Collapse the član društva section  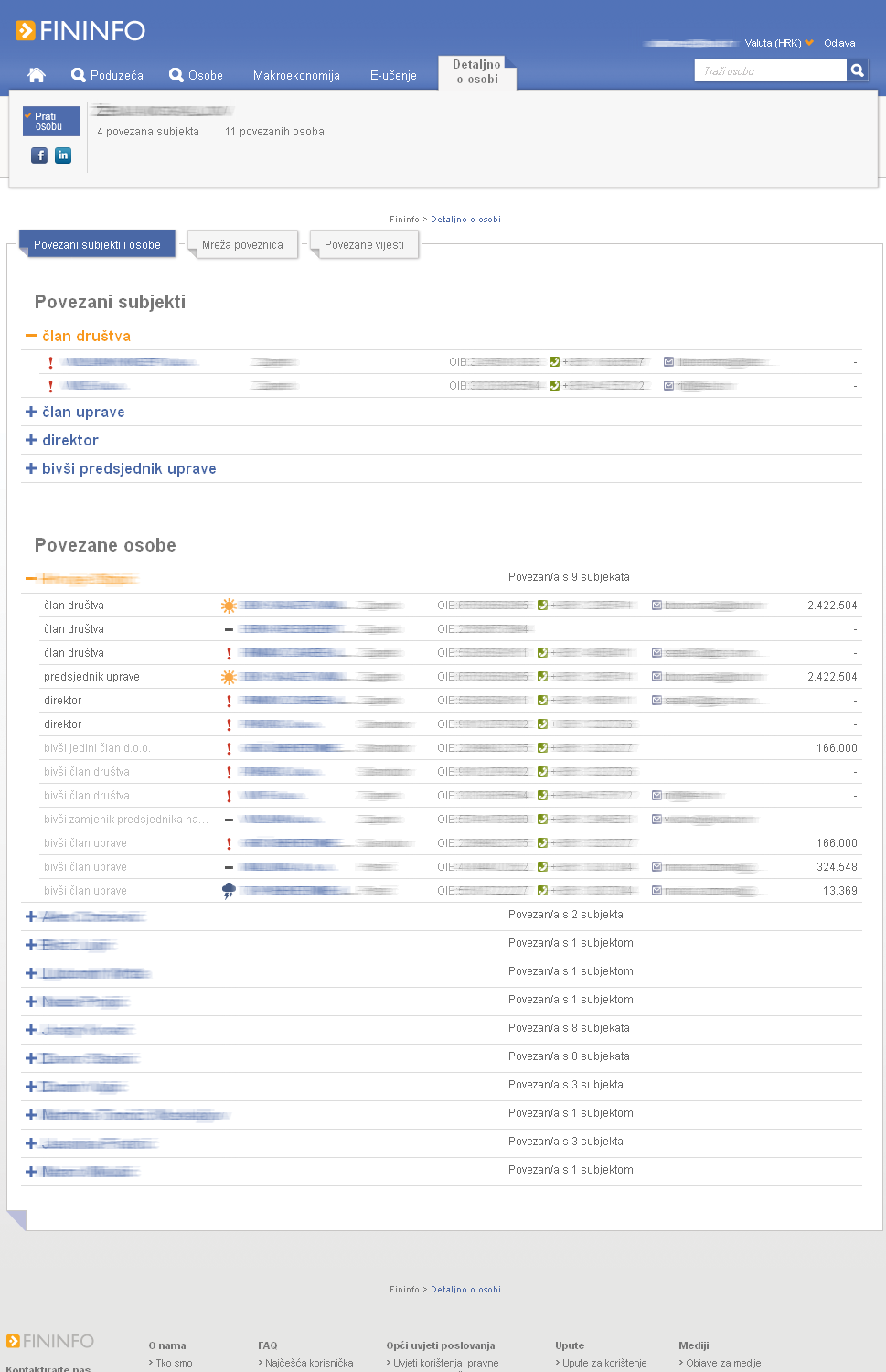(31, 337)
